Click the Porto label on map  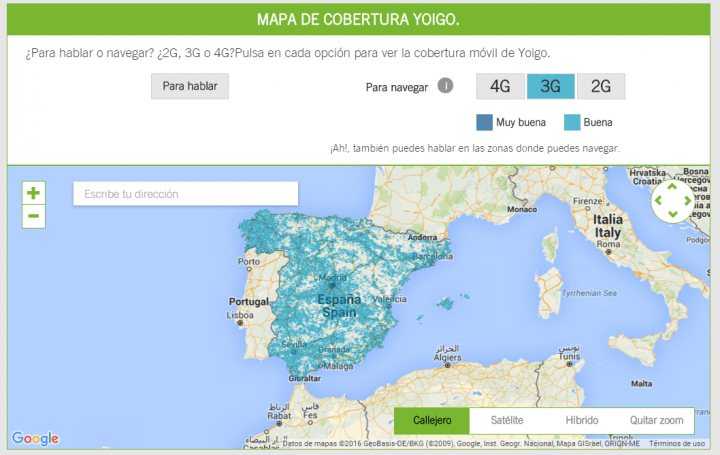(x=249, y=261)
